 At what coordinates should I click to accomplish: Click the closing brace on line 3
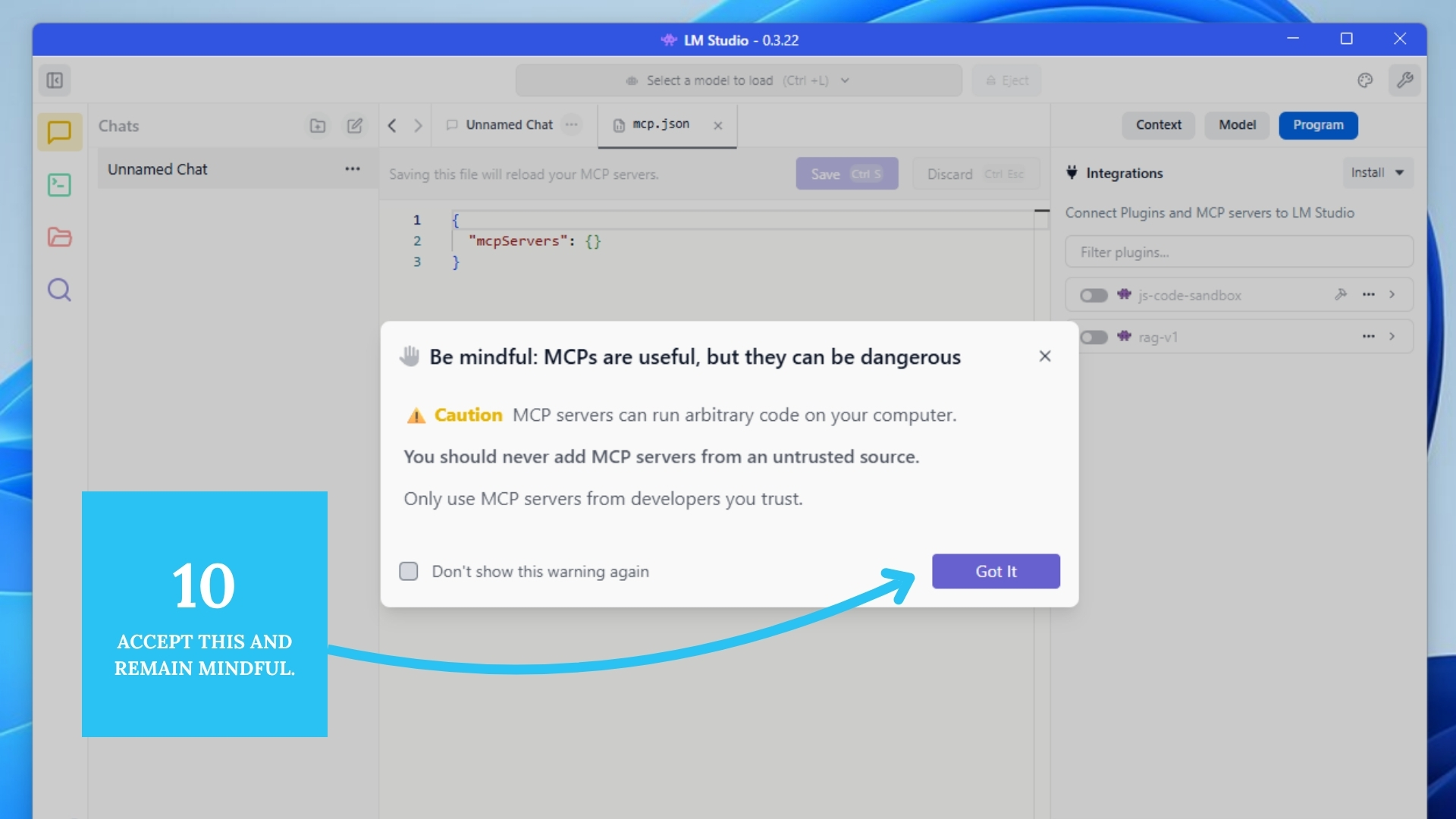[x=456, y=262]
